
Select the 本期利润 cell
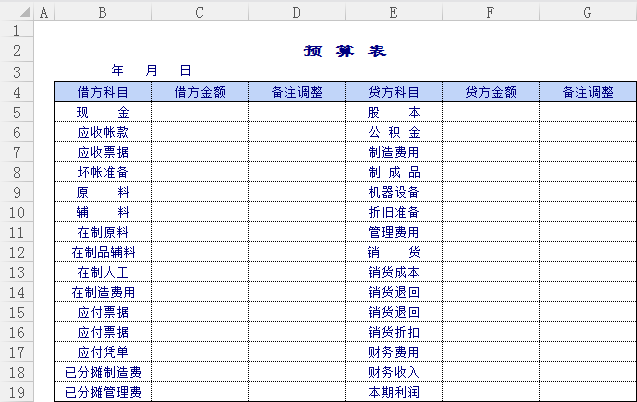pos(394,392)
